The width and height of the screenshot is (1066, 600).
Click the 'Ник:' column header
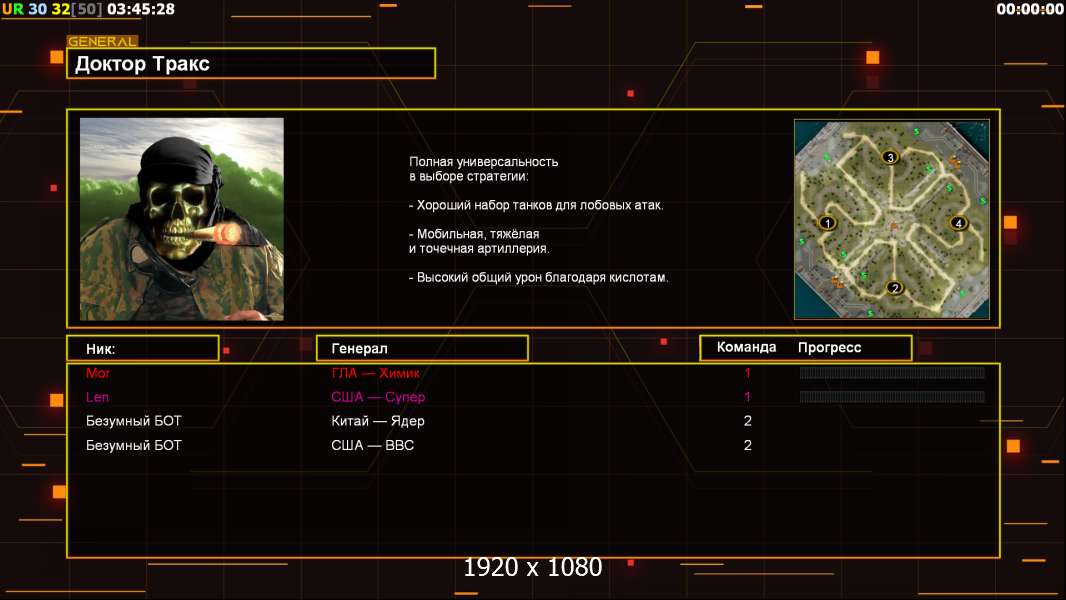click(143, 348)
